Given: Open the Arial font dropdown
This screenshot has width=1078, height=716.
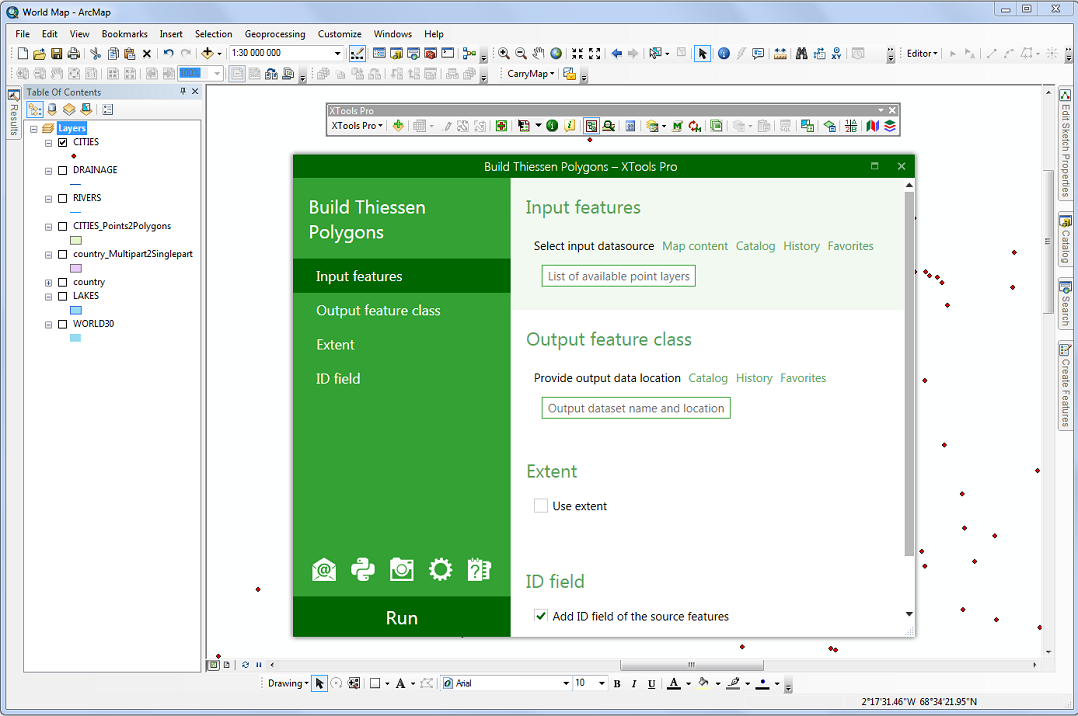Looking at the screenshot, I should (566, 683).
